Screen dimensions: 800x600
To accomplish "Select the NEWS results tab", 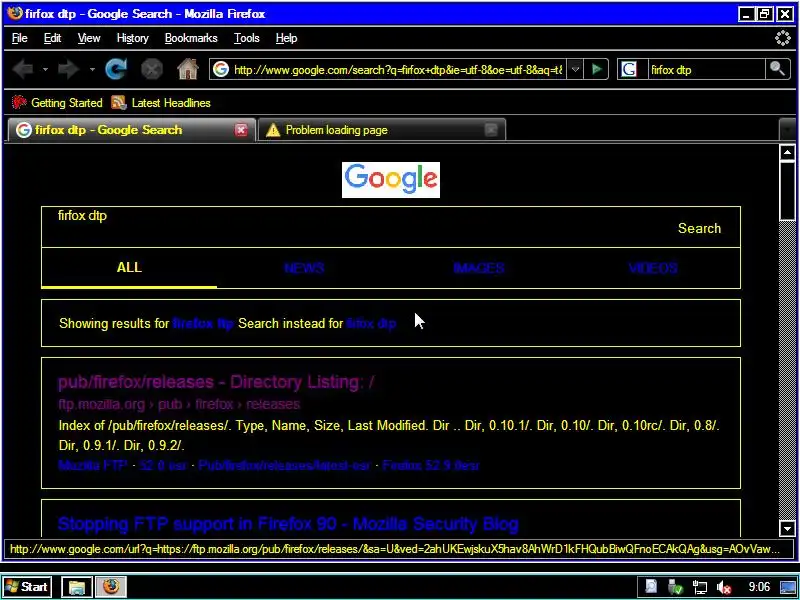I will coord(304,268).
